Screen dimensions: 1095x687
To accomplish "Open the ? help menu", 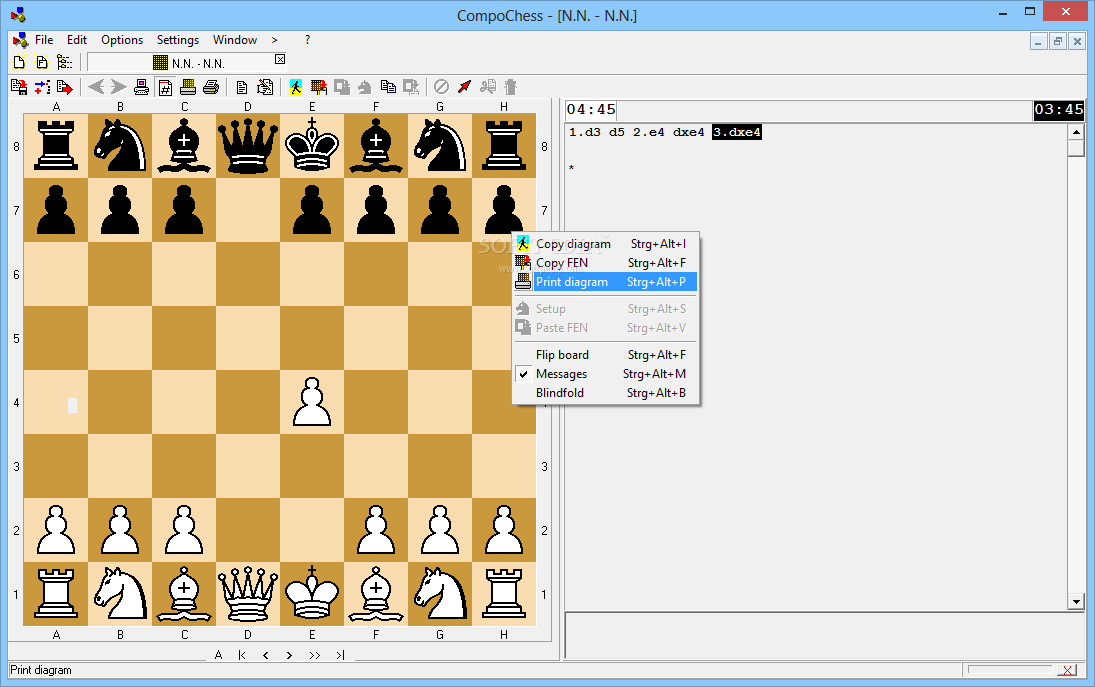I will (x=307, y=40).
